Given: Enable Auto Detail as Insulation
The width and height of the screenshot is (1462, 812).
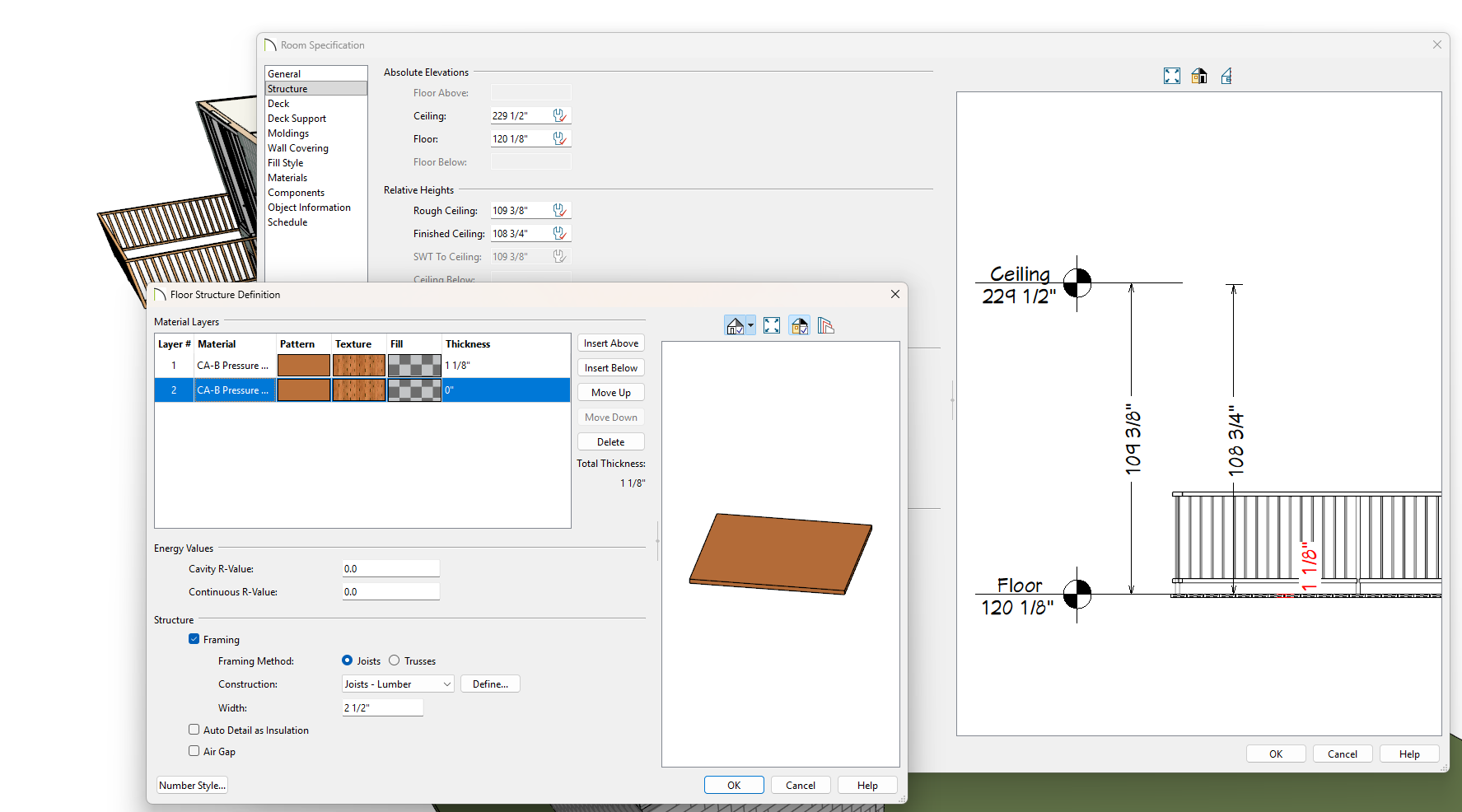Looking at the screenshot, I should pyautogui.click(x=194, y=730).
